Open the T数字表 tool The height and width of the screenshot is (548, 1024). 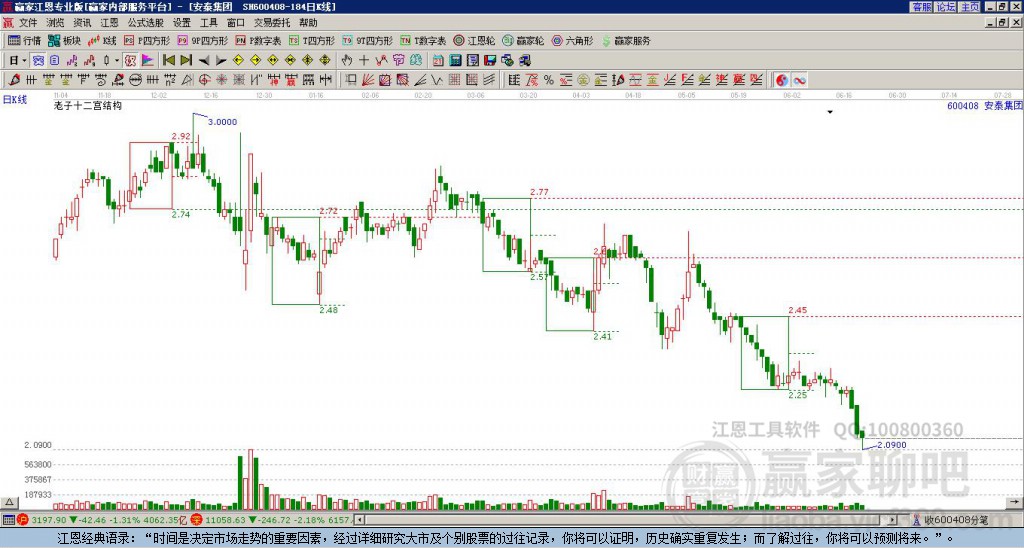[x=423, y=40]
